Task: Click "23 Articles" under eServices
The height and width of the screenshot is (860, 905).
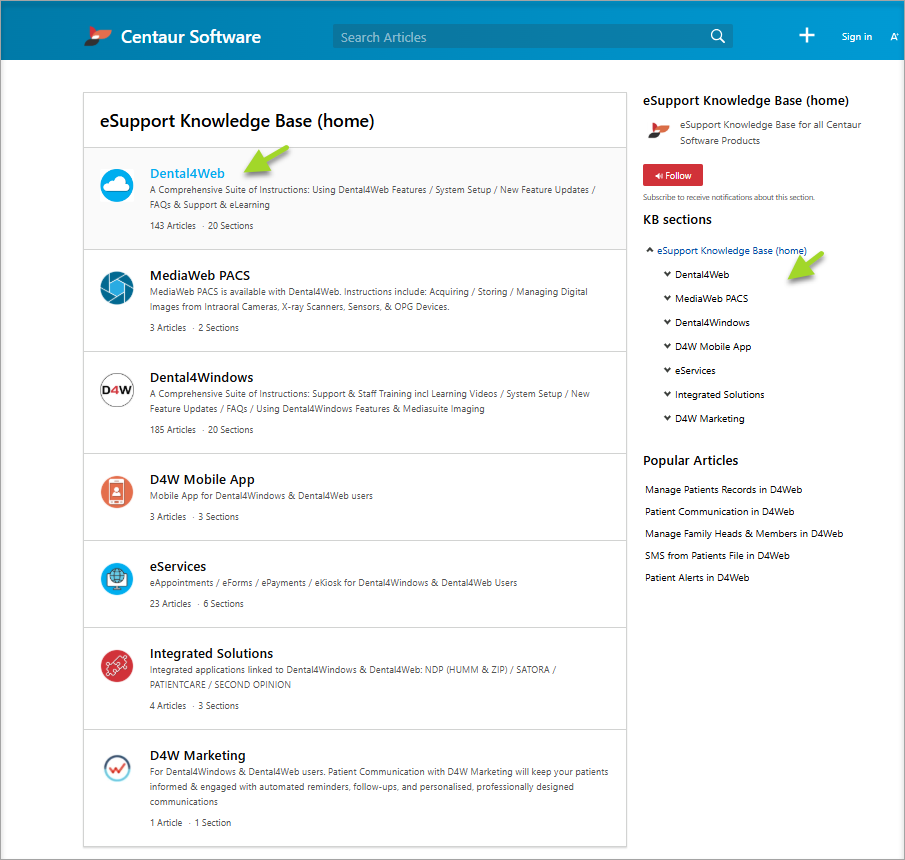Action: click(x=170, y=604)
